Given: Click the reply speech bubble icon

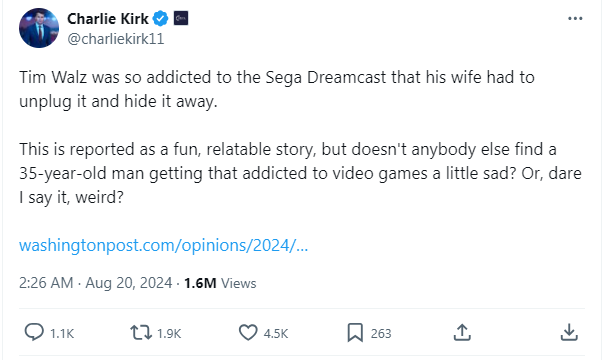Looking at the screenshot, I should [x=34, y=333].
